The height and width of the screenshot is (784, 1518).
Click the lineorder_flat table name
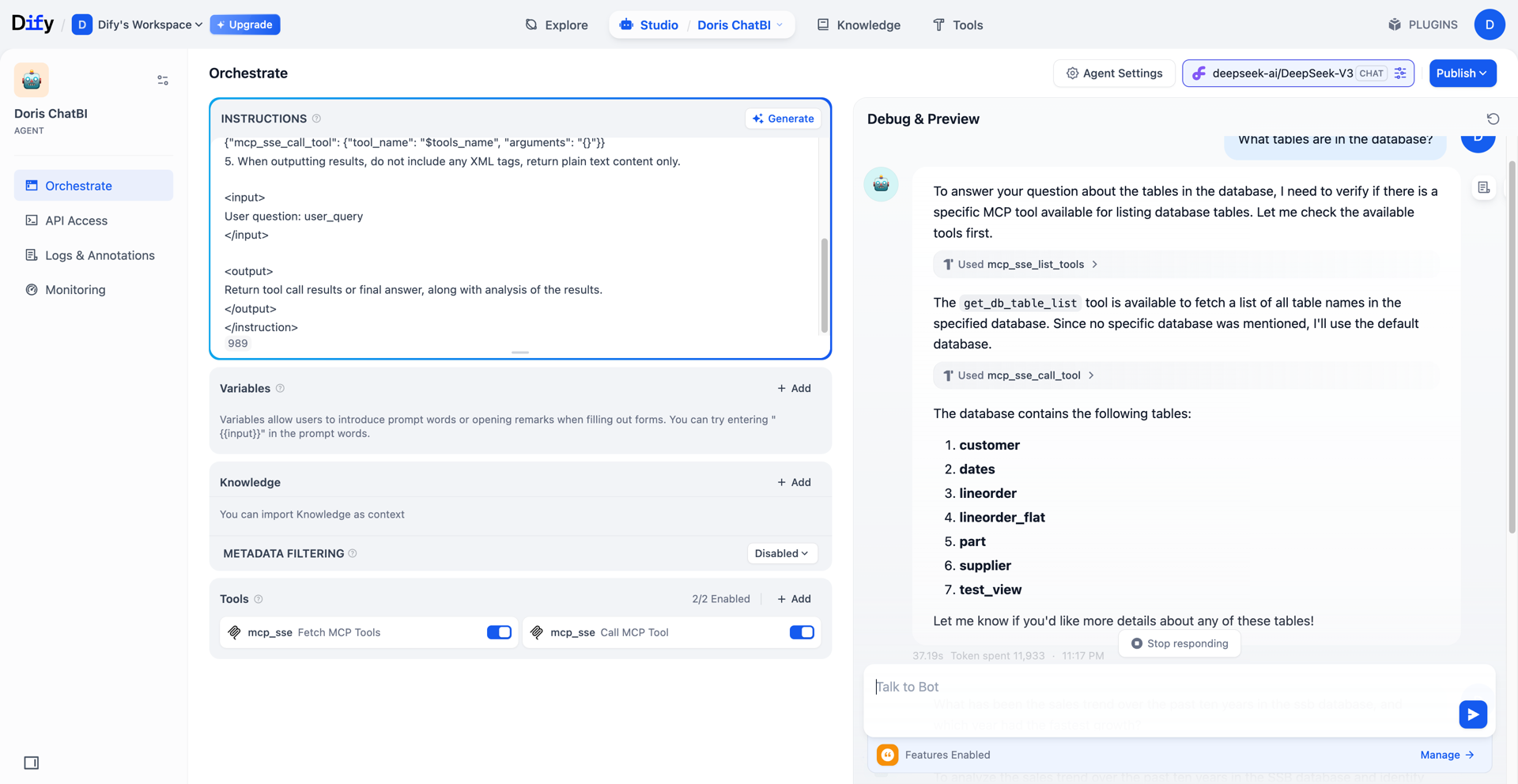[x=1003, y=517]
